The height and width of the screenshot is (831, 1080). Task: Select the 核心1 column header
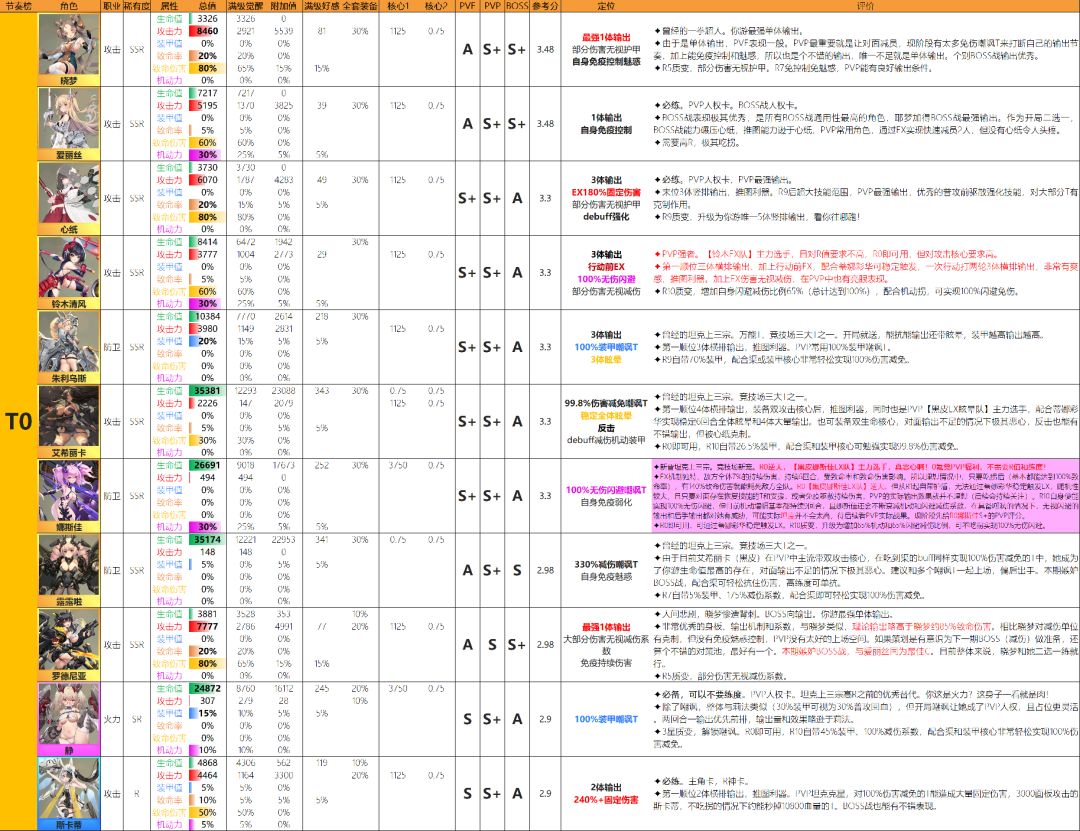(x=397, y=6)
